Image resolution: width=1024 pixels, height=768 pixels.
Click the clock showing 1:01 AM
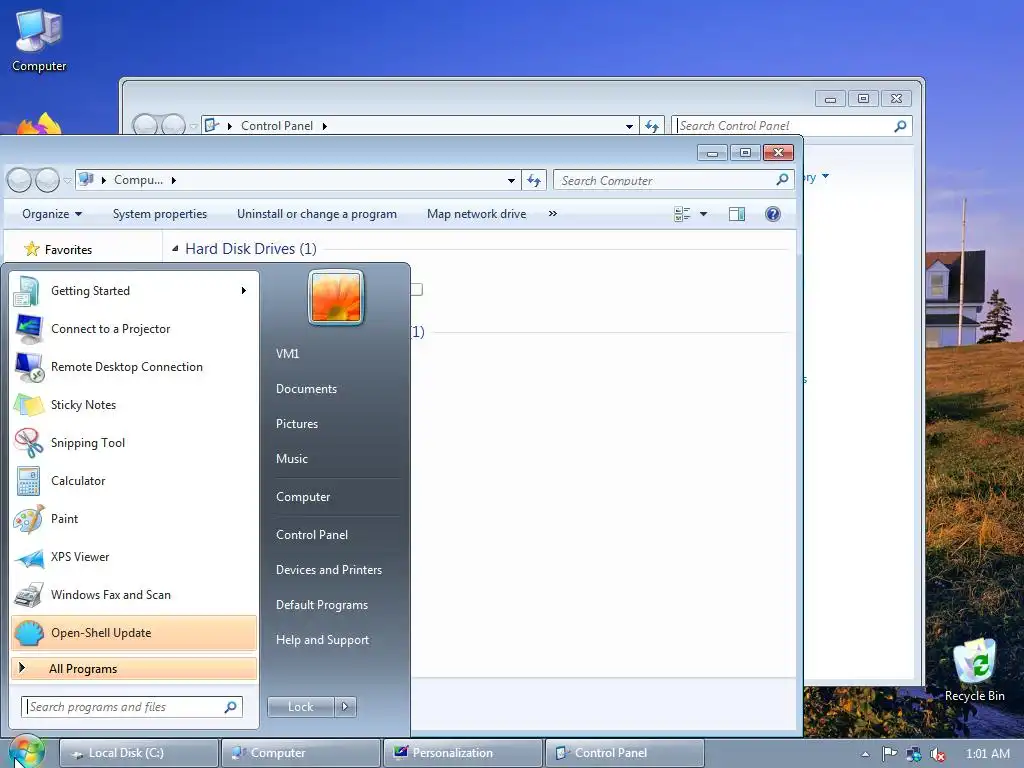tap(988, 754)
